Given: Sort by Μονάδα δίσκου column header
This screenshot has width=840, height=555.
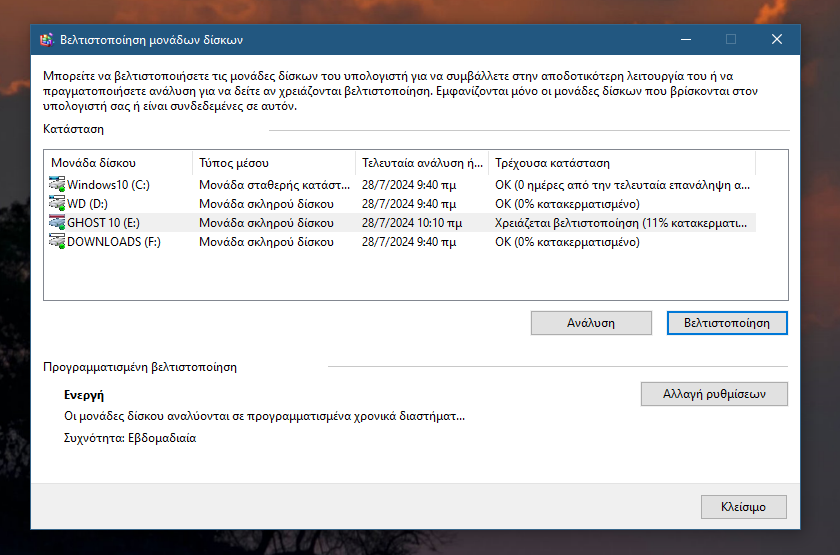Looking at the screenshot, I should tap(118, 163).
